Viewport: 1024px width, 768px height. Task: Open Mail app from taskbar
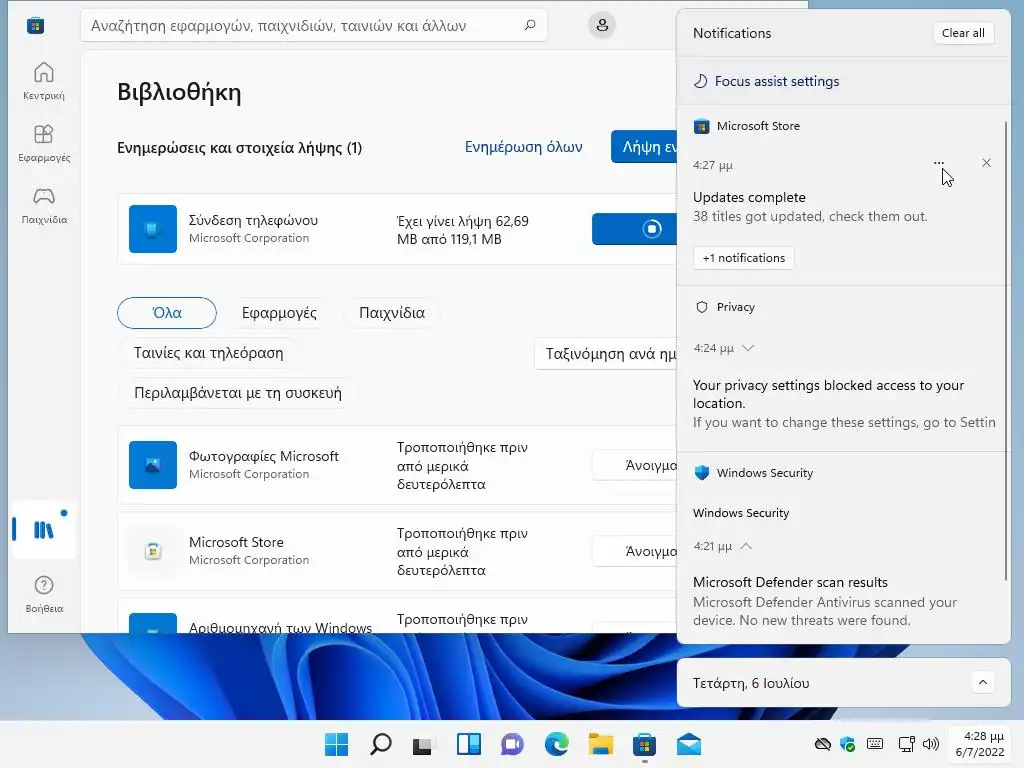[x=689, y=744]
